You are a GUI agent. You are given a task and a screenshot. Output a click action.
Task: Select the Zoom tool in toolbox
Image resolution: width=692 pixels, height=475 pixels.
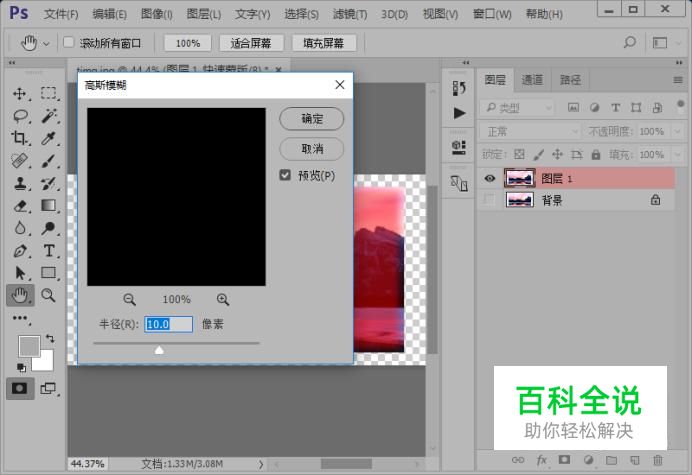49,295
